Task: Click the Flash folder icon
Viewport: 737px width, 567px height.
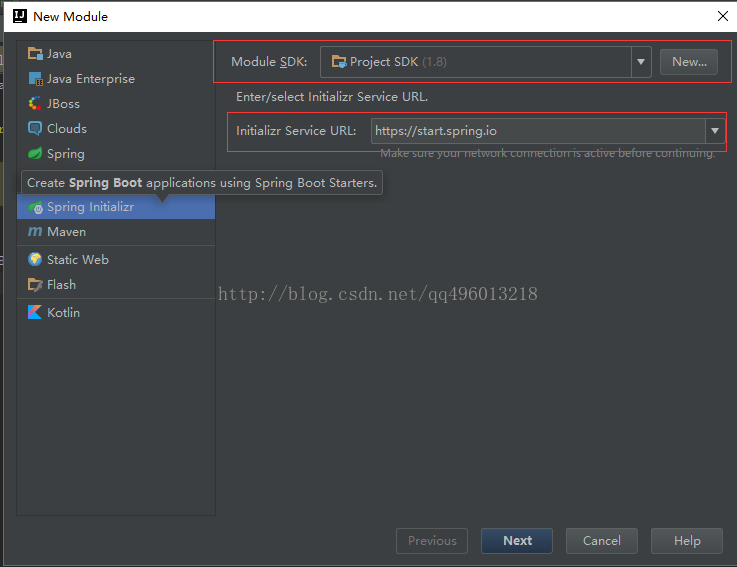Action: (35, 284)
